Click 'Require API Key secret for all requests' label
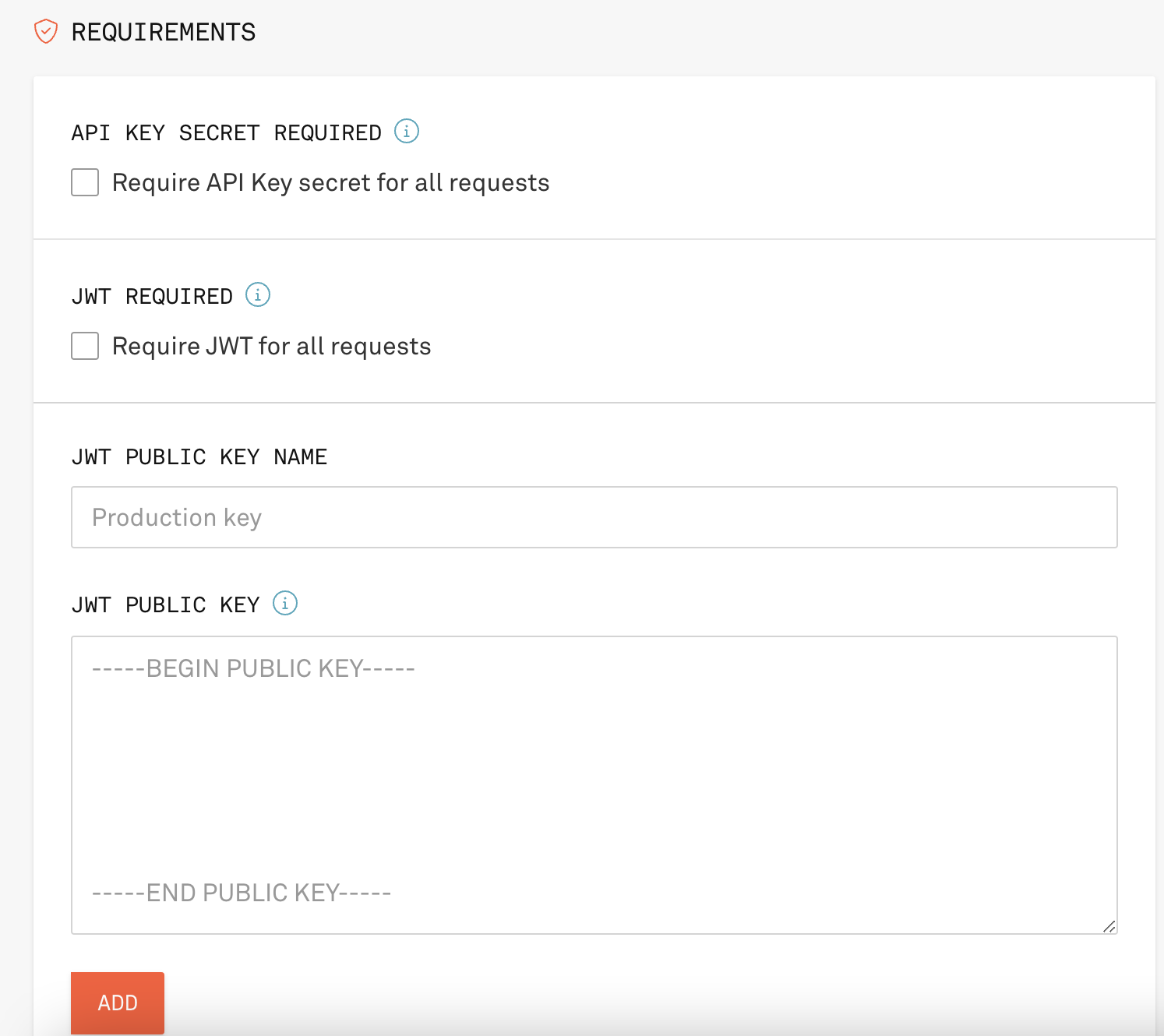This screenshot has height=1036, width=1164. pyautogui.click(x=331, y=183)
